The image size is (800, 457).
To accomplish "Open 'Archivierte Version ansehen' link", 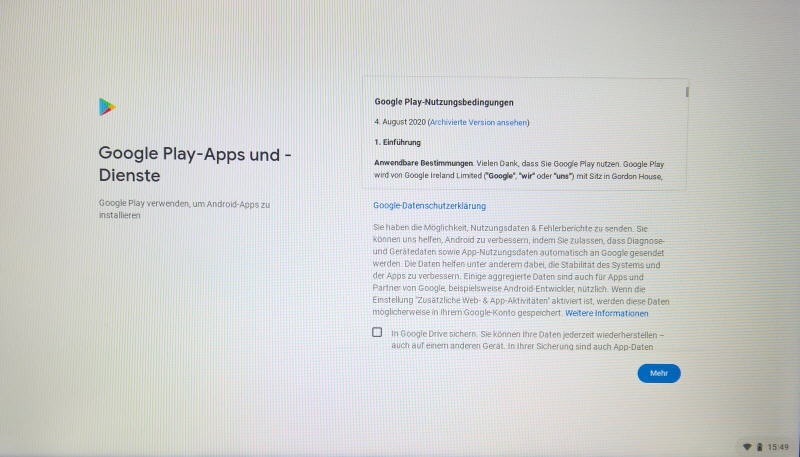I will point(479,122).
